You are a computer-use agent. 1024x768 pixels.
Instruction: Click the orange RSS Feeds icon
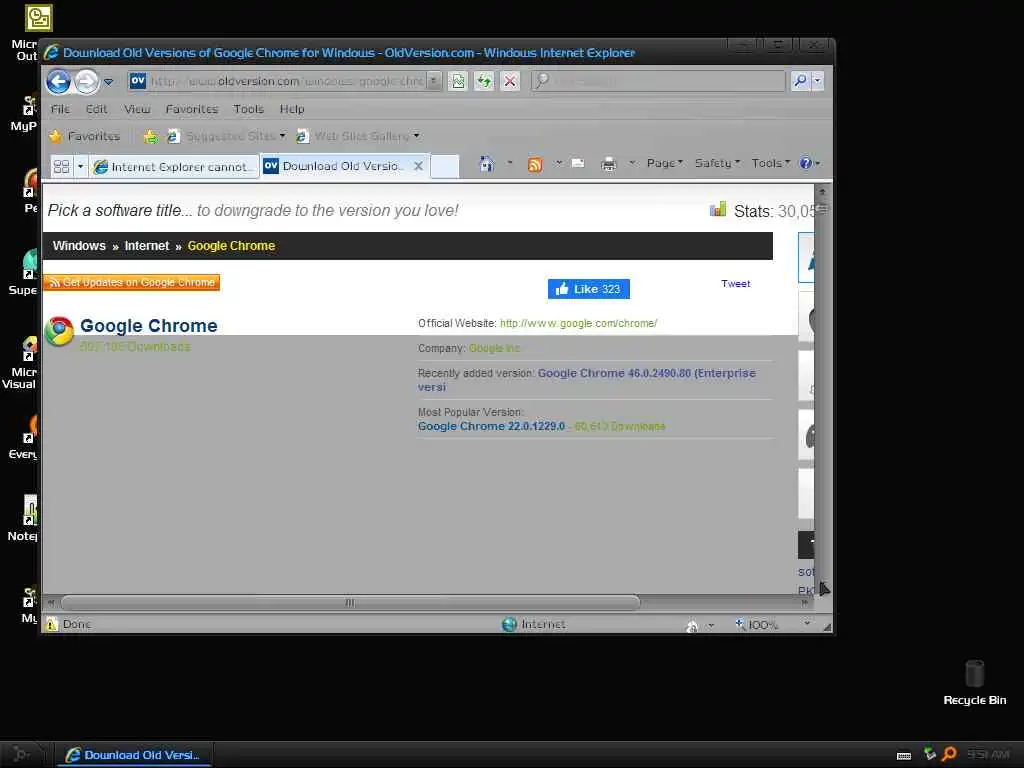coord(535,164)
